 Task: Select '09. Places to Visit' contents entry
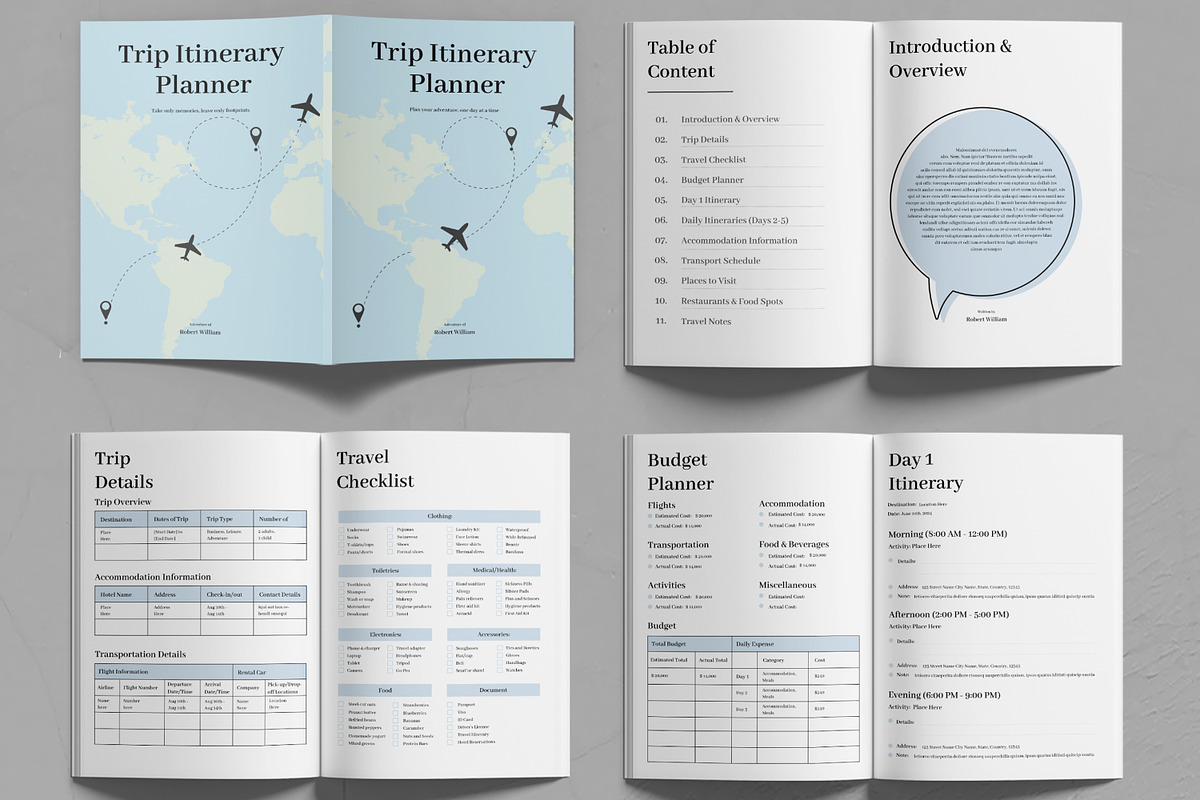[696, 281]
